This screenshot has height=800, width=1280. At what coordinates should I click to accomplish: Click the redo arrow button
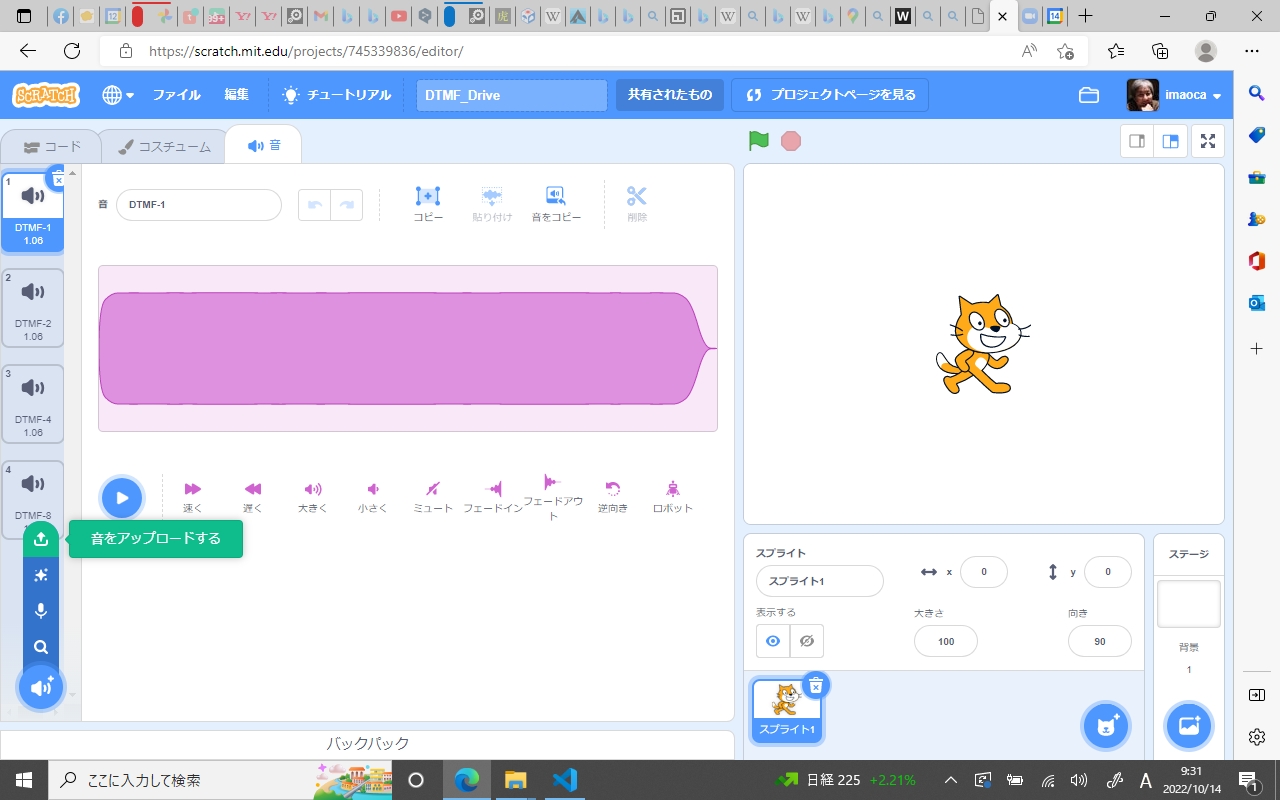click(x=347, y=204)
